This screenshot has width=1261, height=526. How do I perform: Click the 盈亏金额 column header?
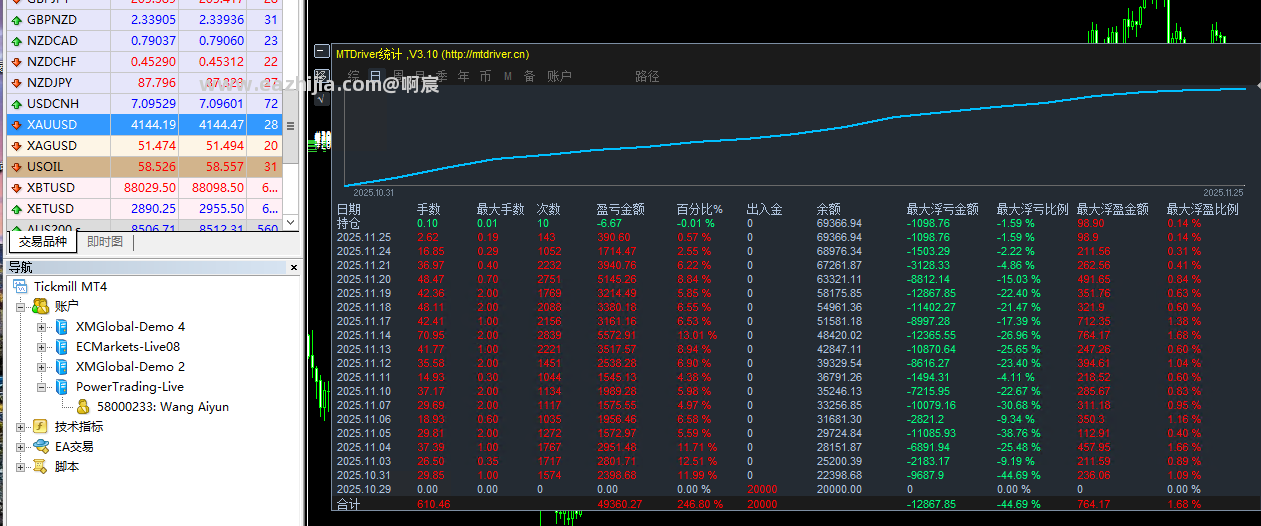point(620,210)
